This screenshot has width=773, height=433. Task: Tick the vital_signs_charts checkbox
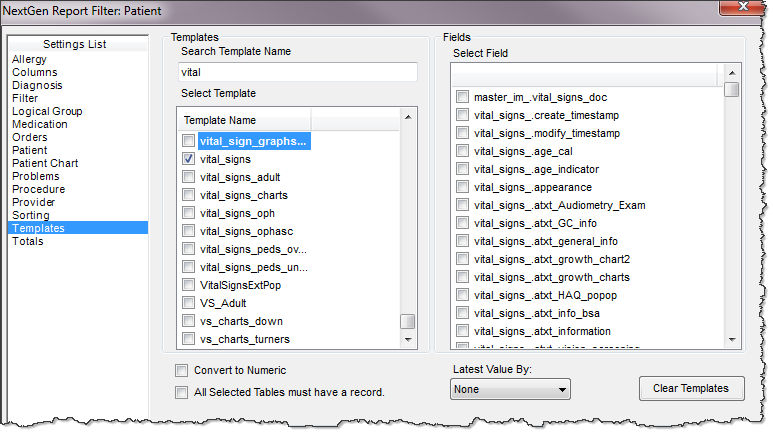188,195
